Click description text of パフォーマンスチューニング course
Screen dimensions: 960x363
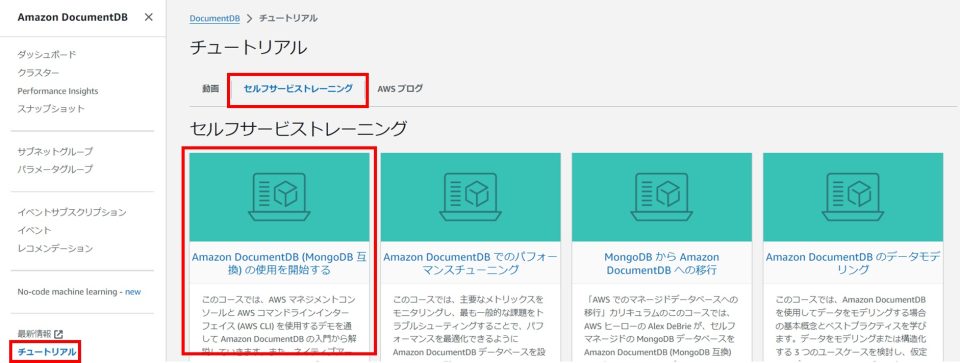[470, 327]
